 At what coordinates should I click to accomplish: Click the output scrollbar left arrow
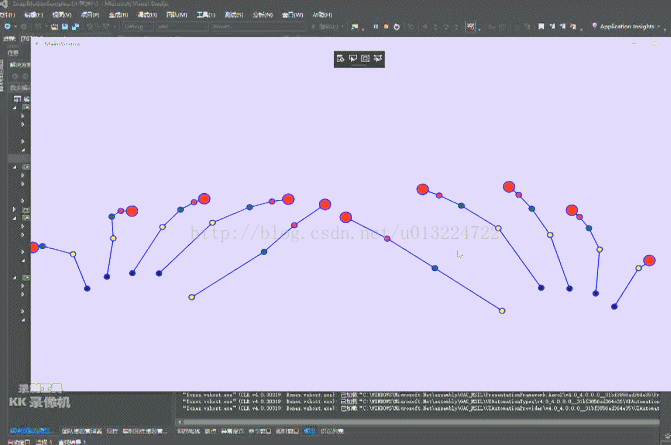point(180,422)
